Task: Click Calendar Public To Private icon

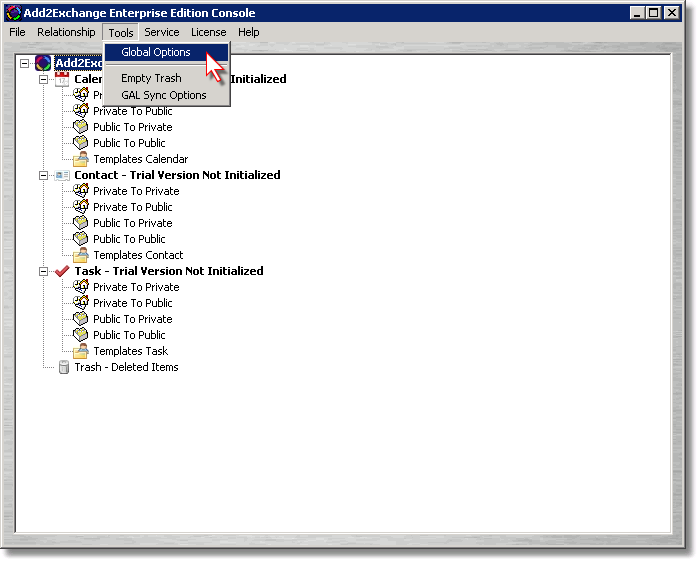Action: coord(81,127)
